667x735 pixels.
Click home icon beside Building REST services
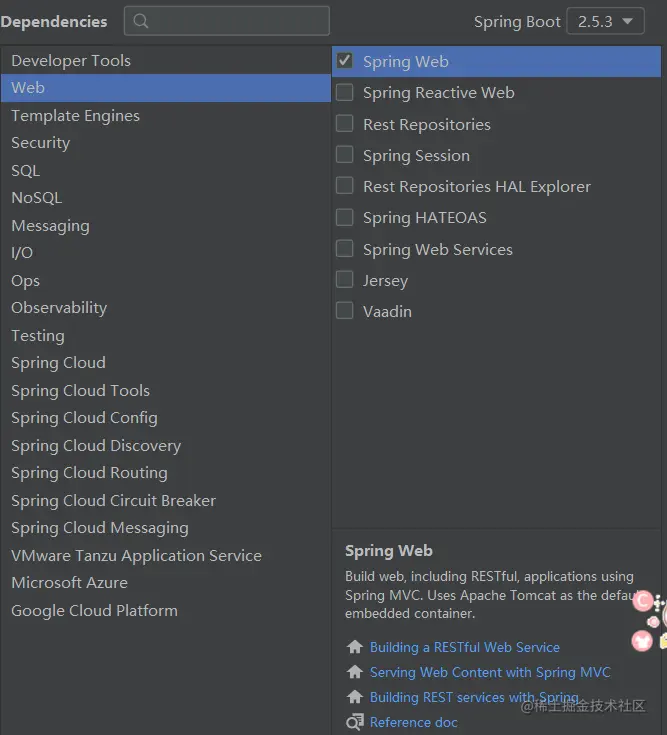(x=355, y=697)
